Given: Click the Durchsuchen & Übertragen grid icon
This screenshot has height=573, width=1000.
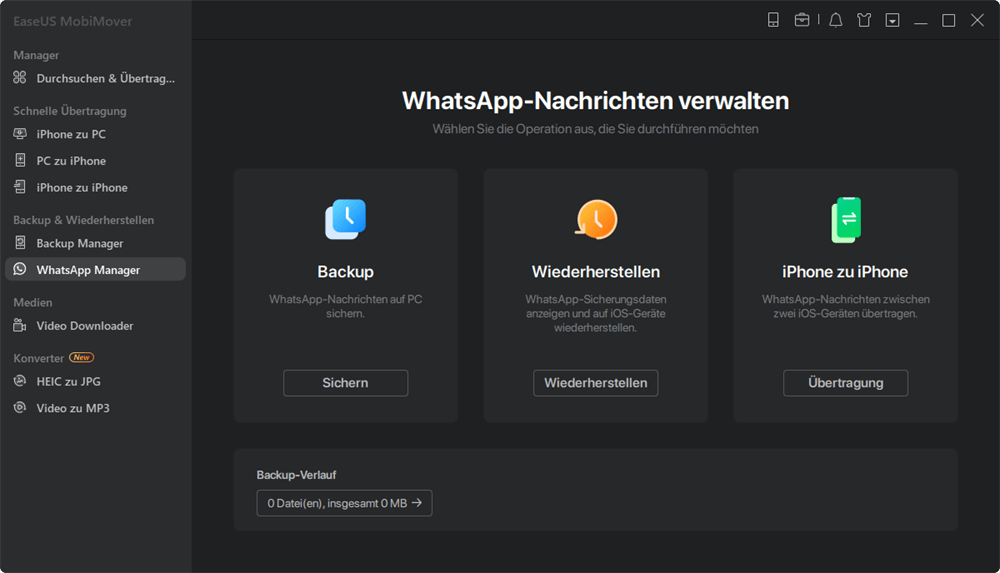Looking at the screenshot, I should pos(20,78).
